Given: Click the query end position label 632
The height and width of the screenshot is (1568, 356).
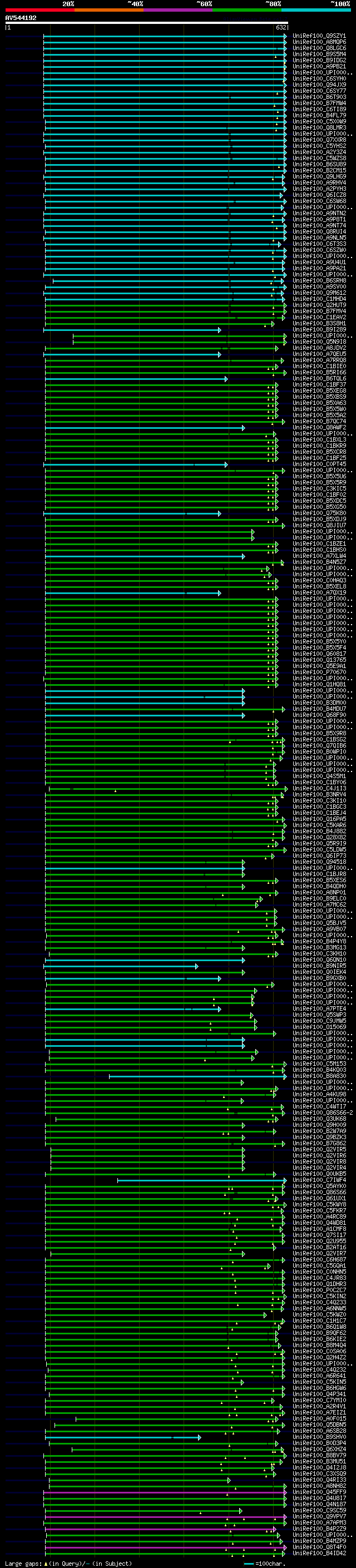Looking at the screenshot, I should [281, 27].
